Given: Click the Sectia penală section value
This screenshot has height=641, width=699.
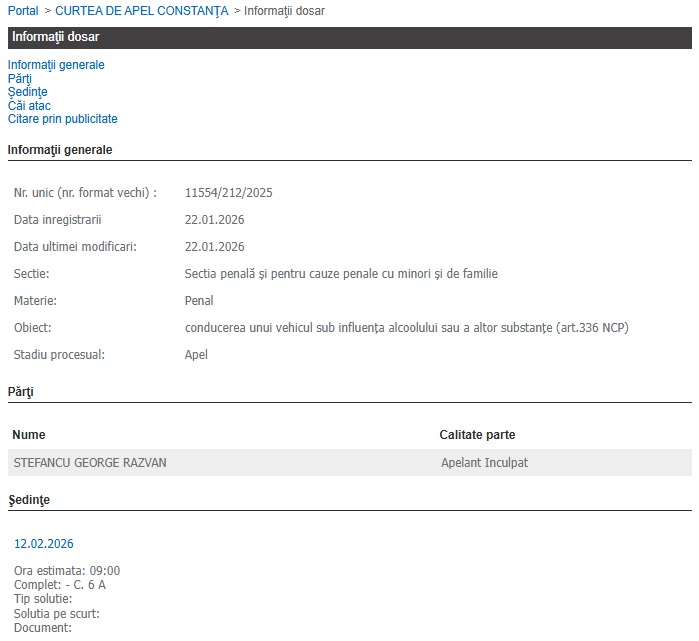Looking at the screenshot, I should (x=341, y=274).
